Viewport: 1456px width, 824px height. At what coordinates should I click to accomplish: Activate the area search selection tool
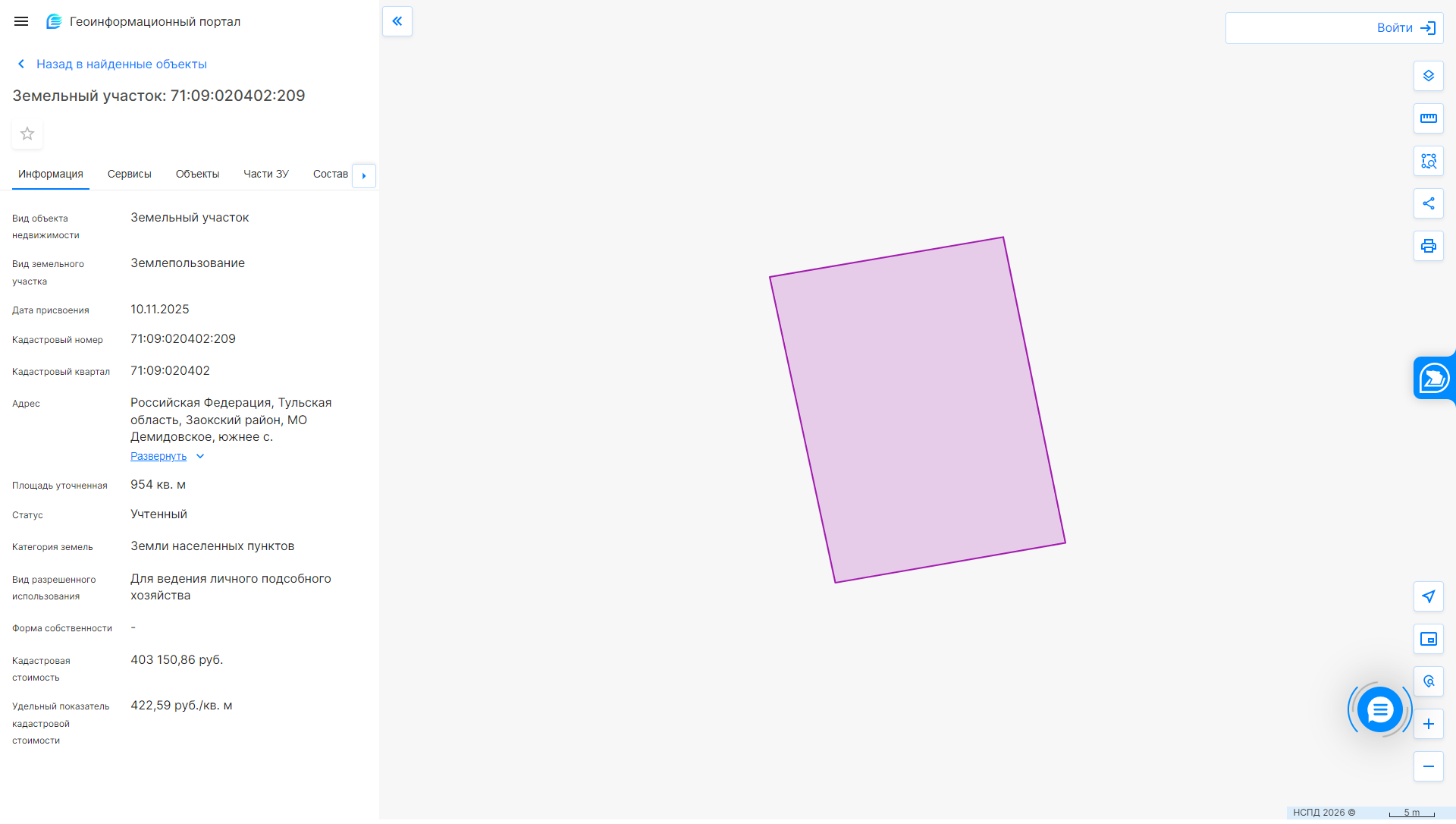tap(1428, 161)
